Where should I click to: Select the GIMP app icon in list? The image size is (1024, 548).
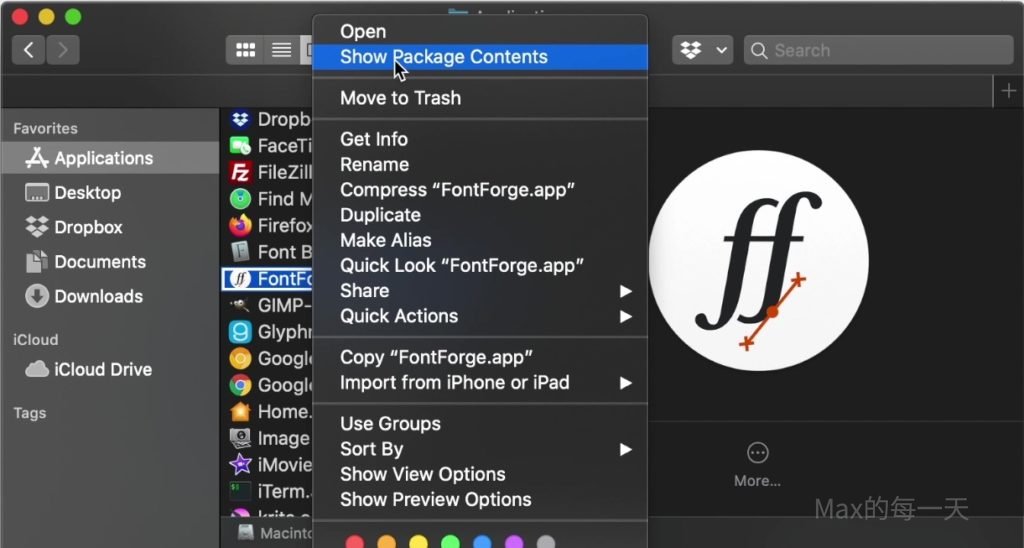coord(240,305)
